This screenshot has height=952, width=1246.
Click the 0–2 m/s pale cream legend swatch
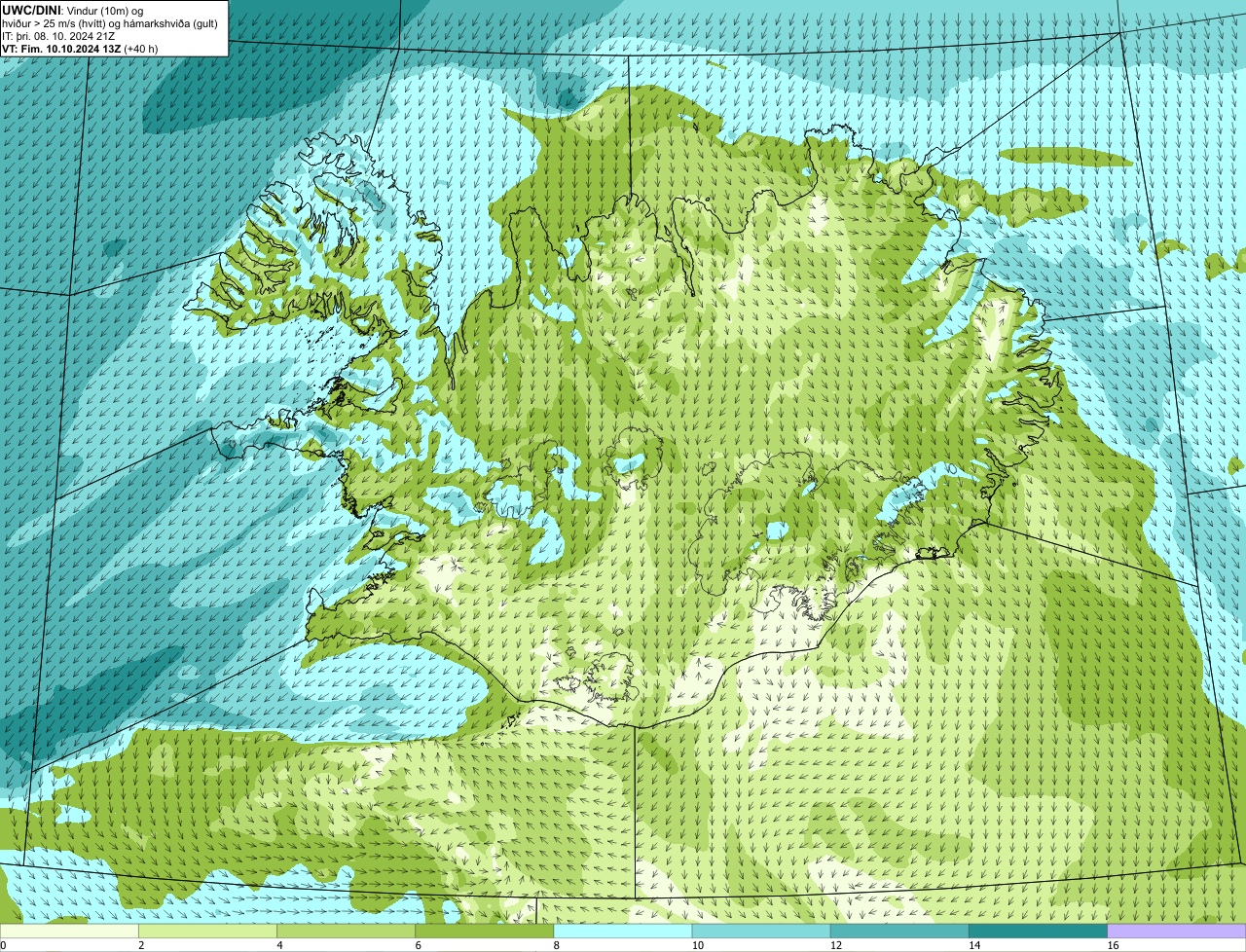69,932
